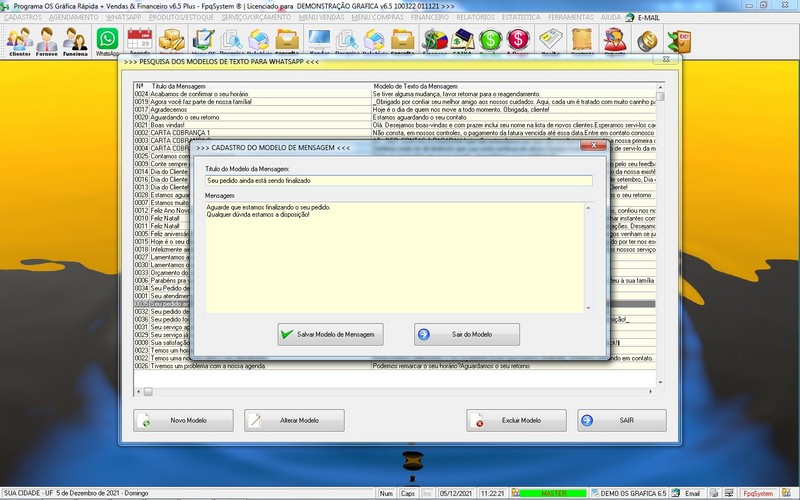This screenshot has width=800, height=500.
Task: Click the Exit door toolbar icon
Action: pyautogui.click(x=680, y=41)
